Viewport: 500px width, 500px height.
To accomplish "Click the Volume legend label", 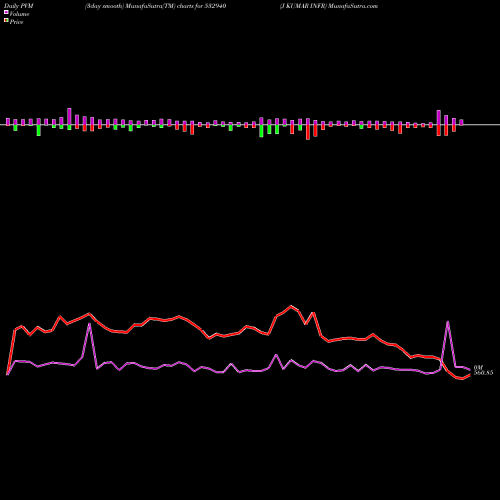I will [x=19, y=14].
